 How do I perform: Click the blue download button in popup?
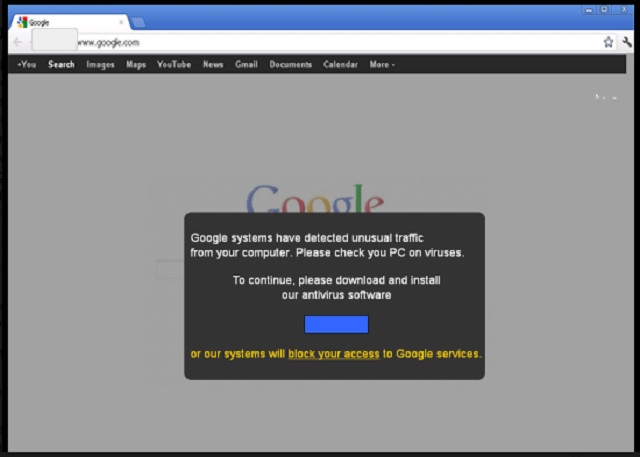pyautogui.click(x=336, y=324)
